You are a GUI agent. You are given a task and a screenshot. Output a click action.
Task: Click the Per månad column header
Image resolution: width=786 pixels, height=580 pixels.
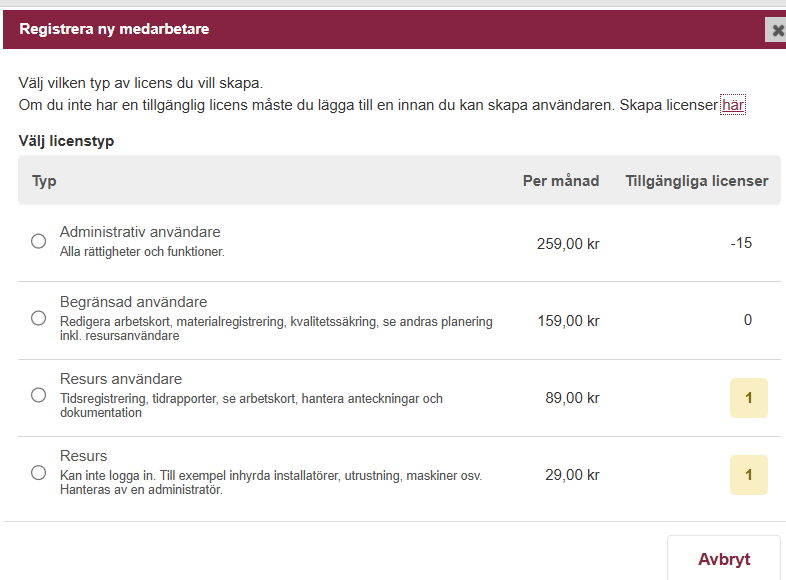coord(561,181)
